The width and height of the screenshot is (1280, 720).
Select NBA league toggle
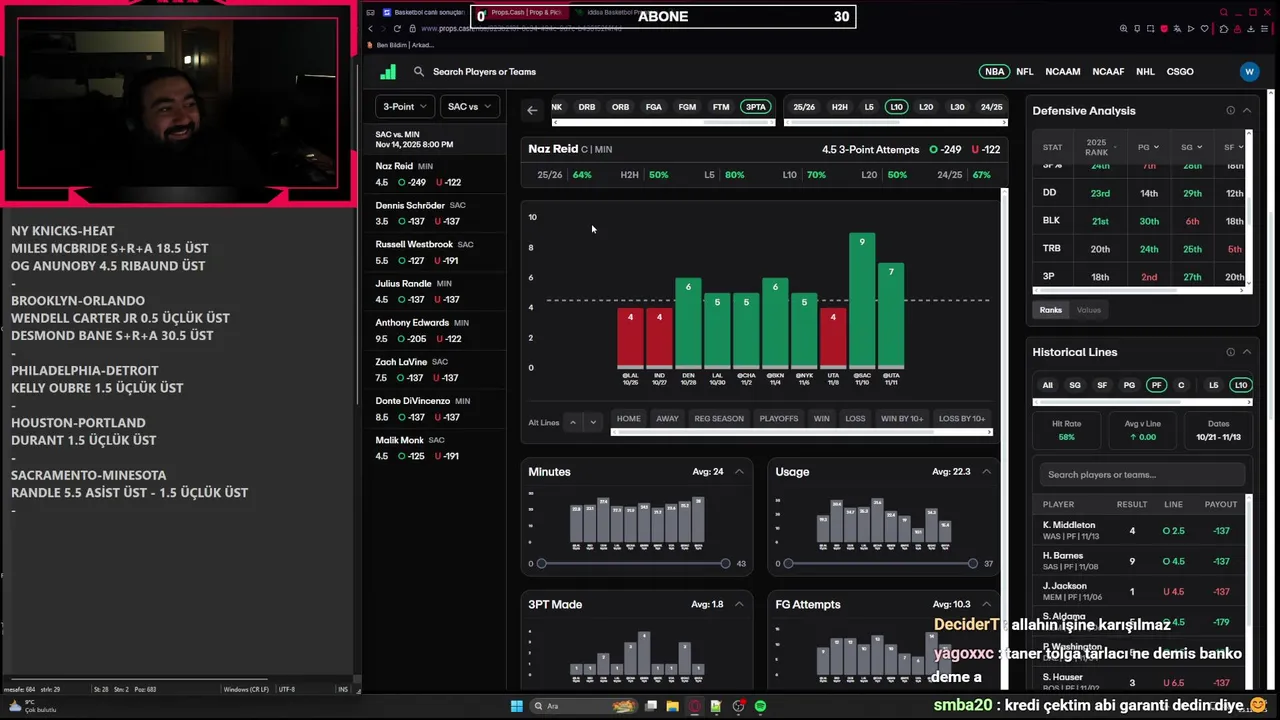[994, 72]
